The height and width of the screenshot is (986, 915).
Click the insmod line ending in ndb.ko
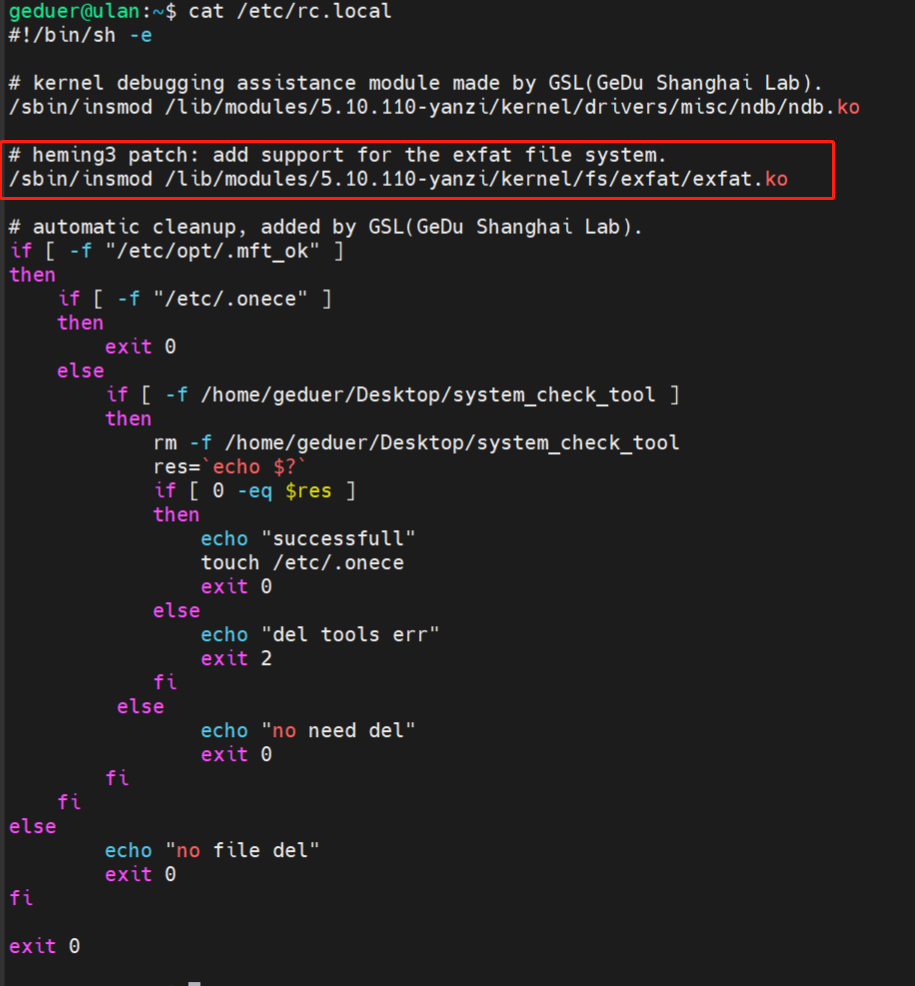(434, 107)
